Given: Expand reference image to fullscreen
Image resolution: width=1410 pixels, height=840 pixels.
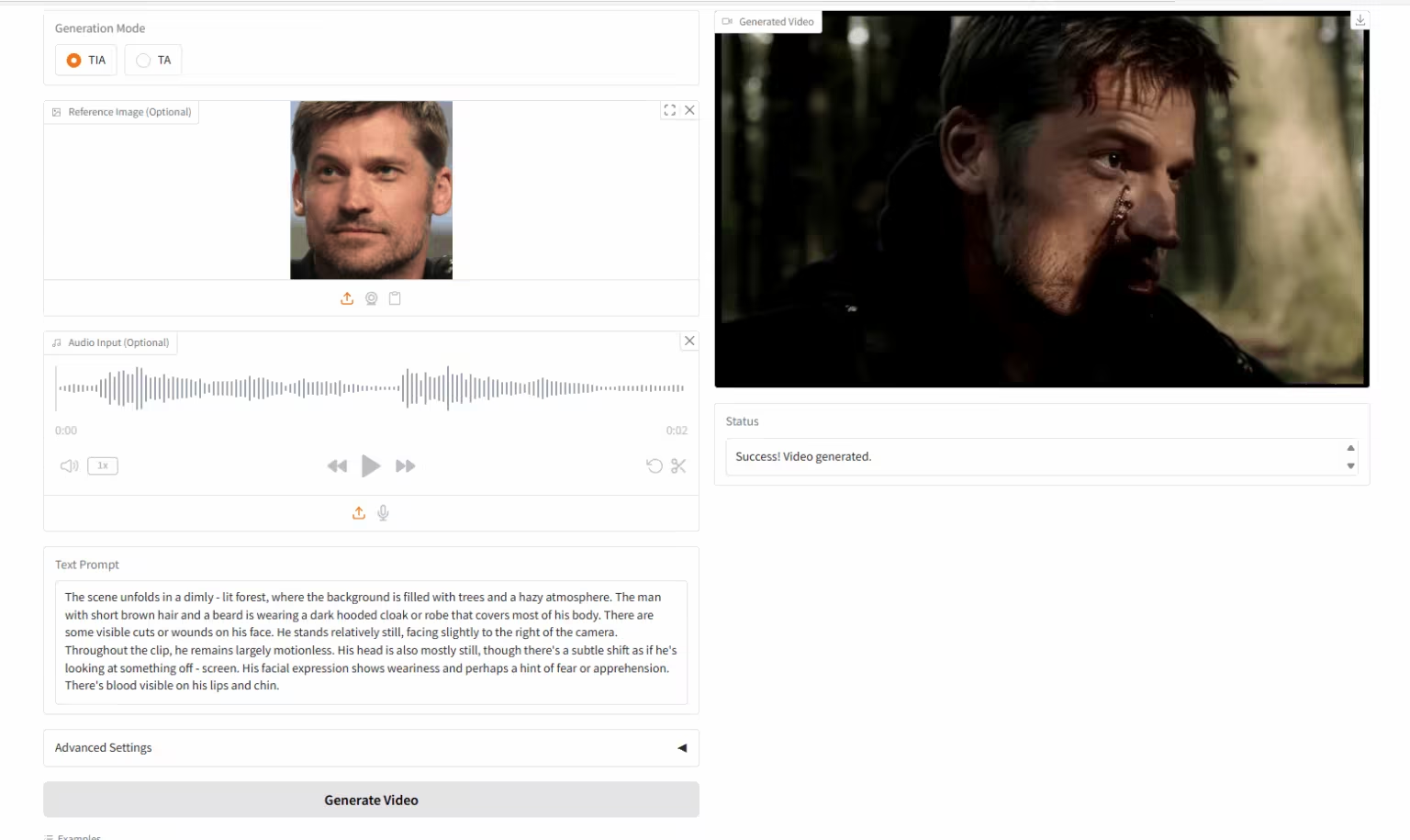Looking at the screenshot, I should pyautogui.click(x=669, y=110).
